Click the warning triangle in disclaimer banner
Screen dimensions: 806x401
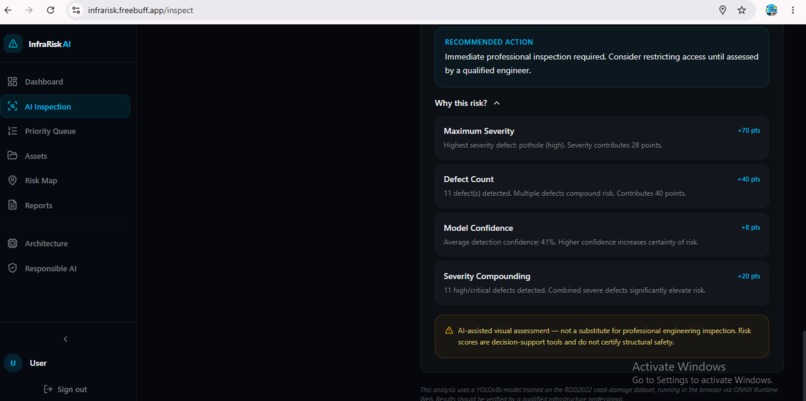(449, 331)
